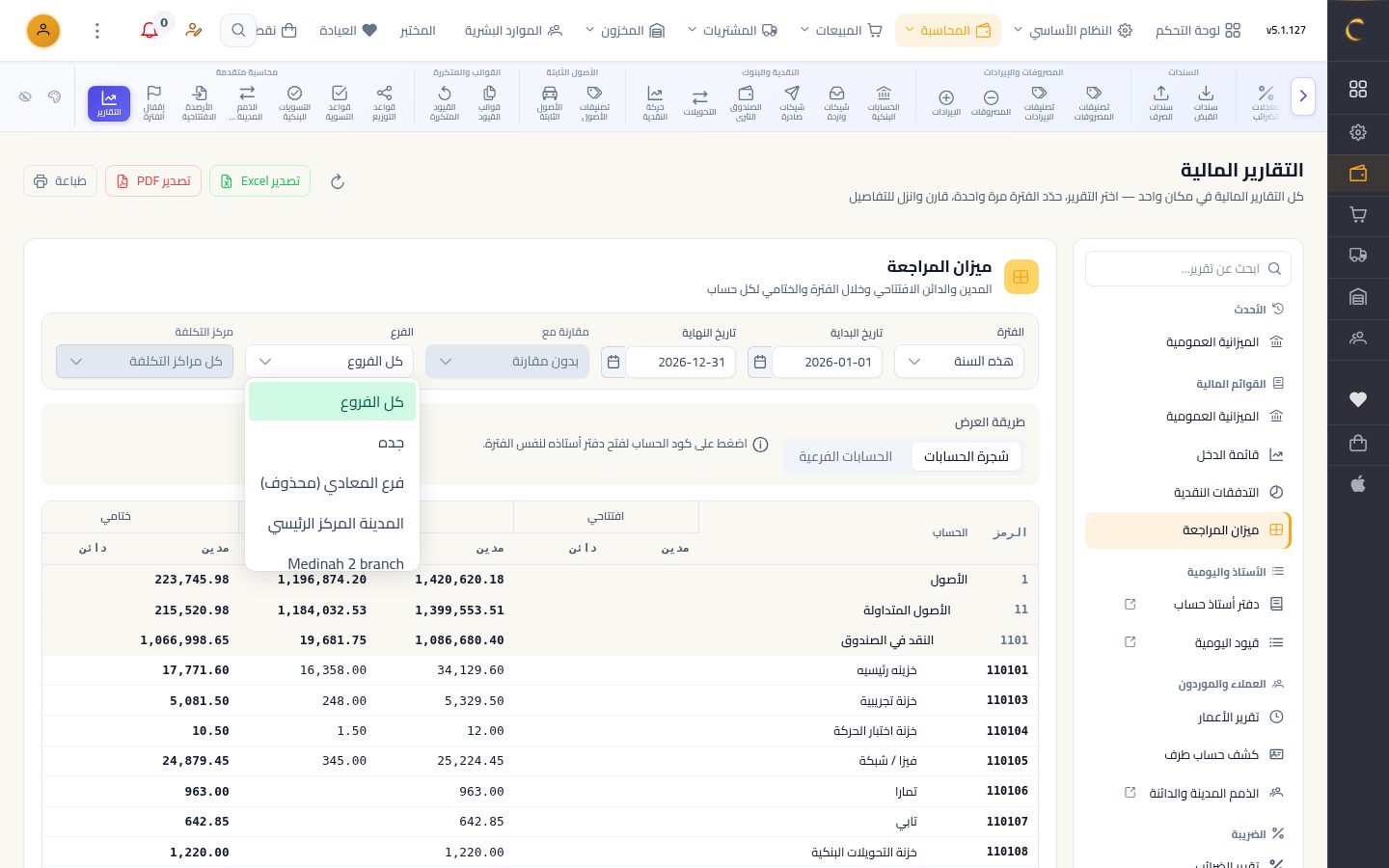Switch view to الحسابات الفرعية
Screen dimensions: 1389x868
pyautogui.click(x=845, y=456)
